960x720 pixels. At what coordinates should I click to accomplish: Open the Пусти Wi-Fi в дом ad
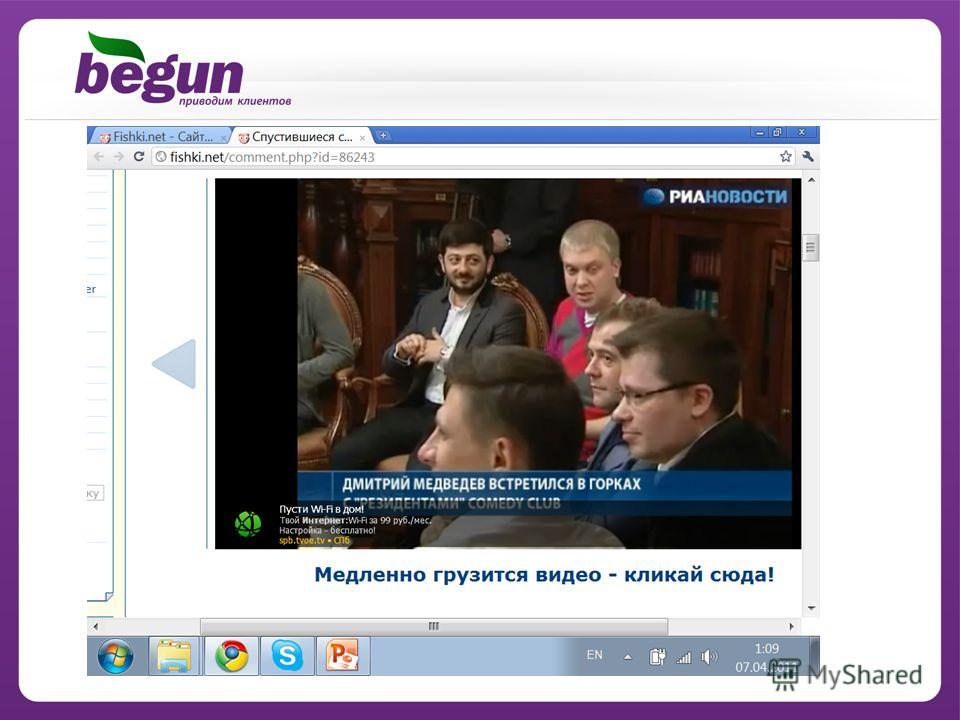pos(321,509)
